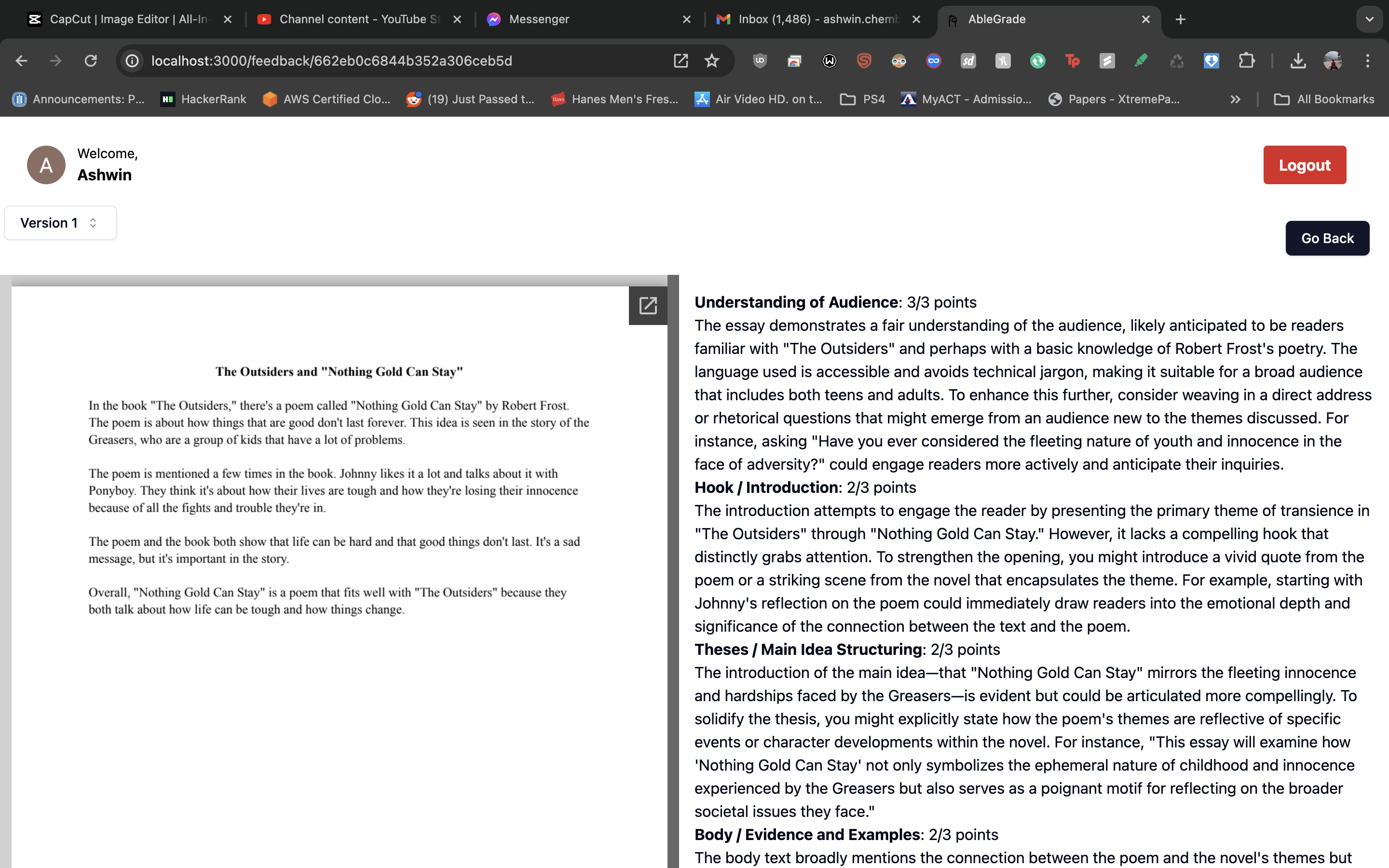
Task: Open the All Bookmarks folder
Action: pos(1325,99)
